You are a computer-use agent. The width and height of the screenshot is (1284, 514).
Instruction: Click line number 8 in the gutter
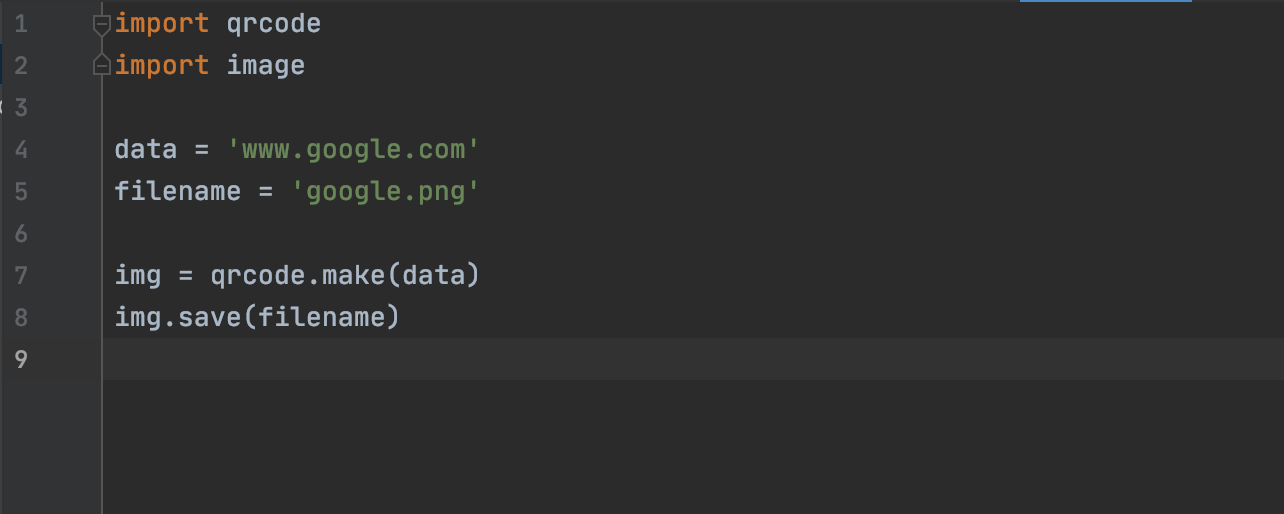pyautogui.click(x=21, y=318)
